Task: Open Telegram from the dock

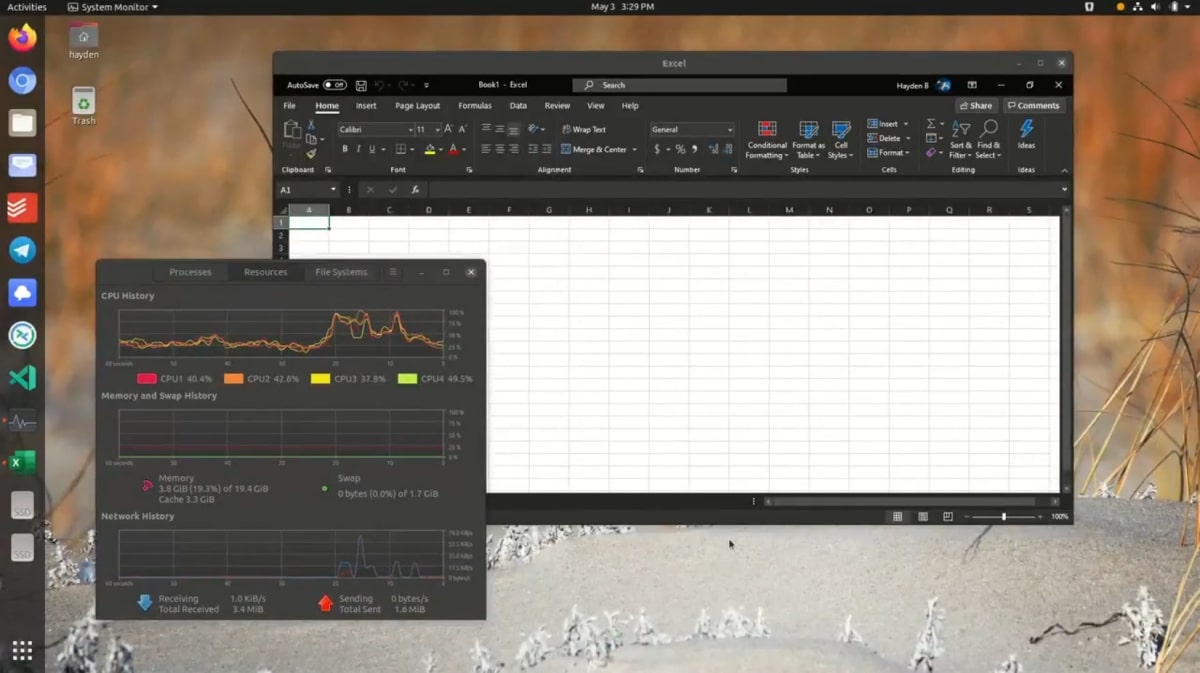Action: click(x=22, y=250)
